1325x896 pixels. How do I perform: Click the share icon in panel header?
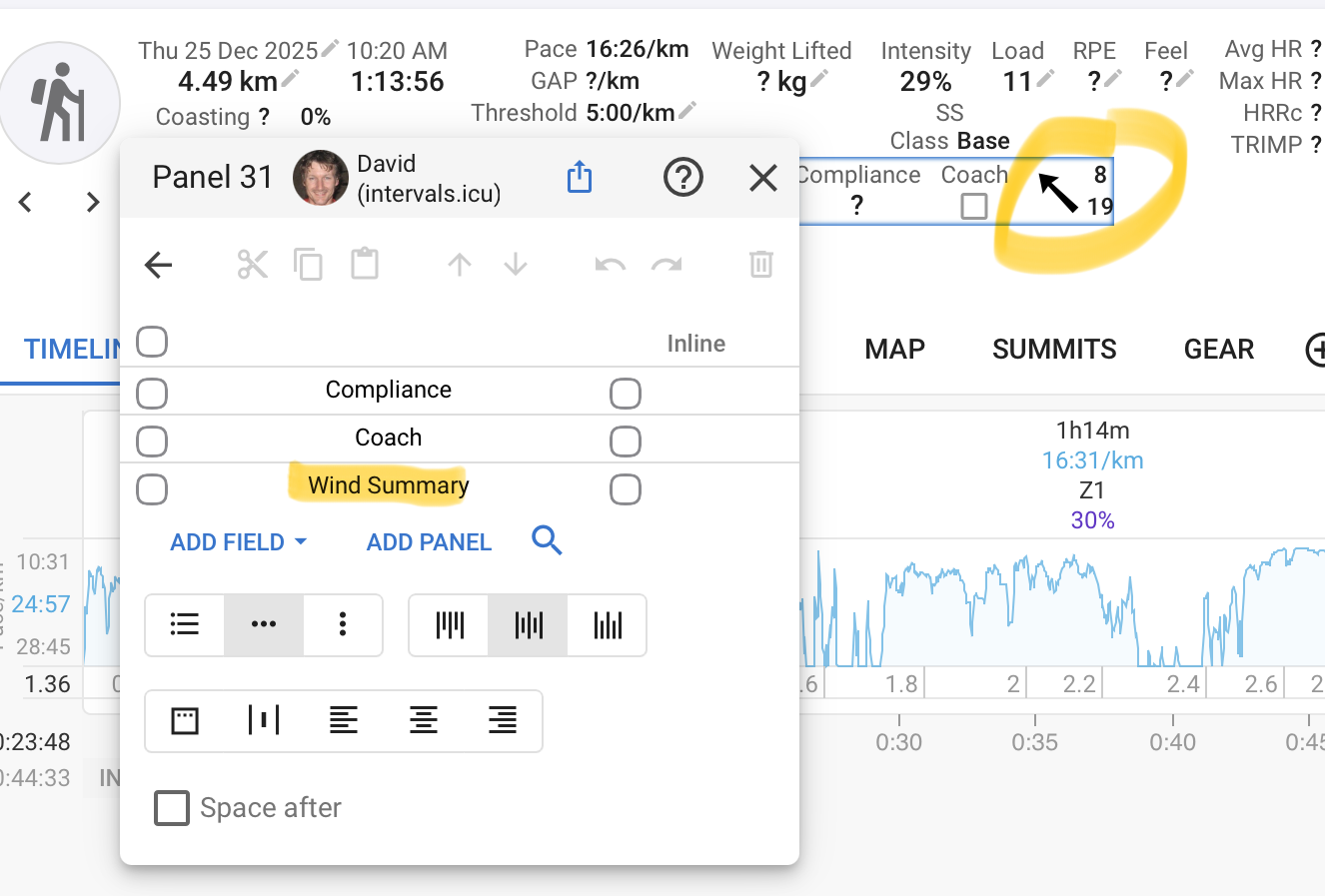pyautogui.click(x=580, y=178)
